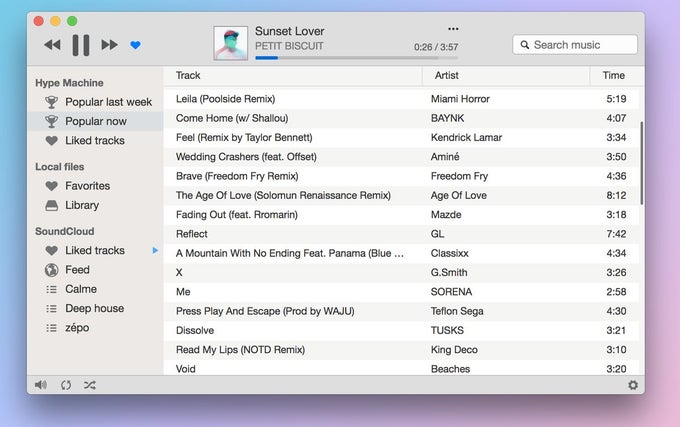Click the list icon beside zépo
680x427 pixels.
pyautogui.click(x=52, y=328)
